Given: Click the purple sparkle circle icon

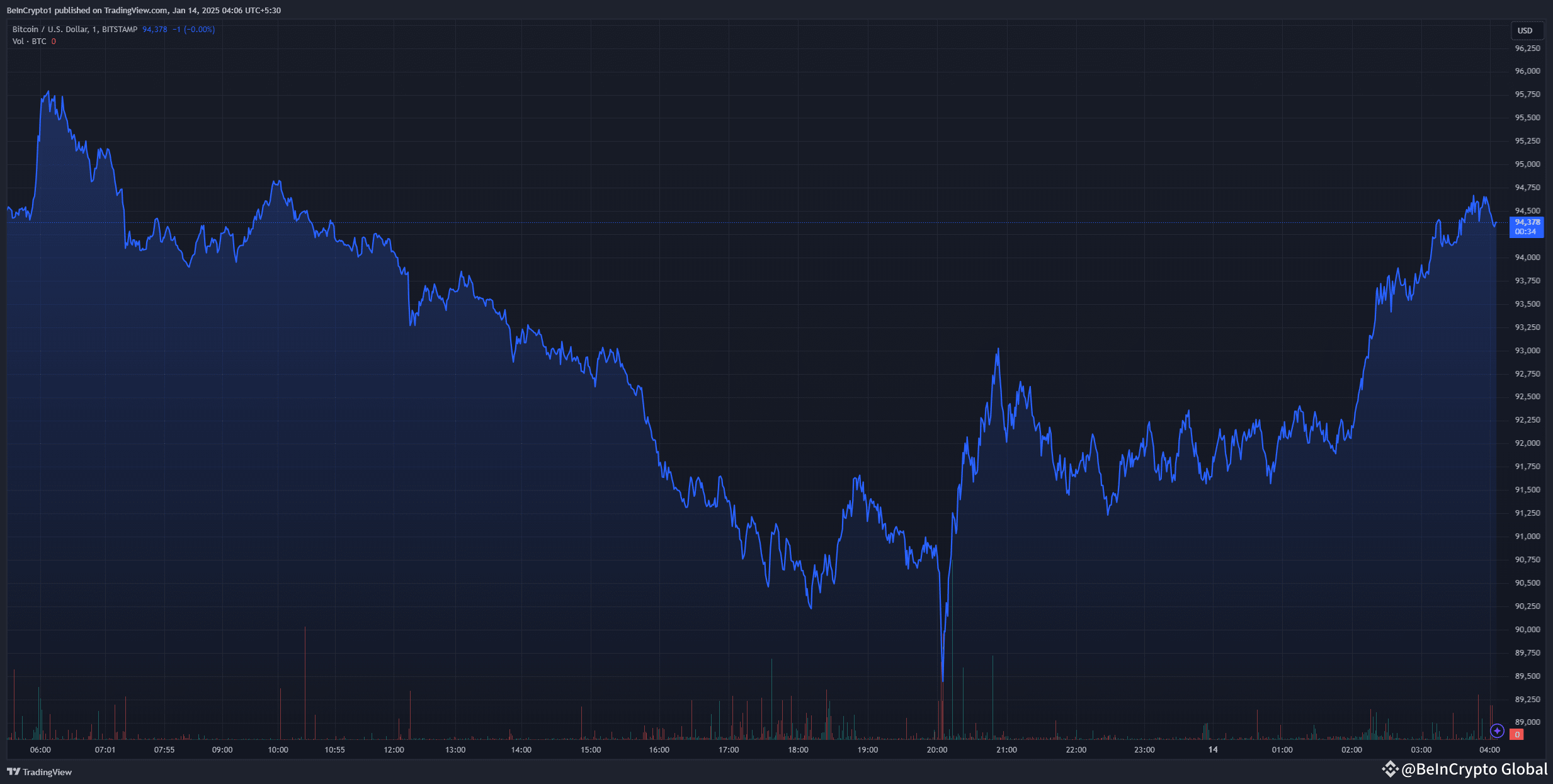Looking at the screenshot, I should [x=1497, y=731].
